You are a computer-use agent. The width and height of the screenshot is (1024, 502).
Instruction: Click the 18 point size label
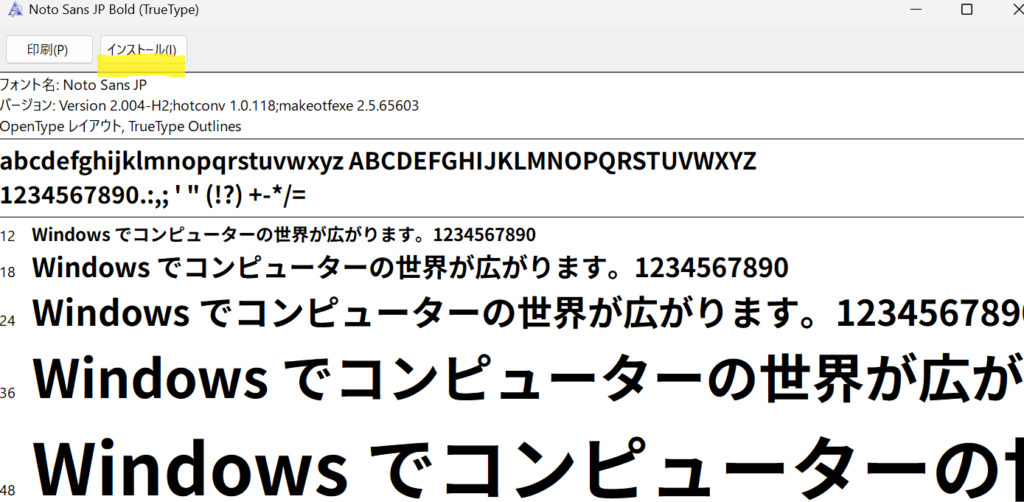pos(8,272)
